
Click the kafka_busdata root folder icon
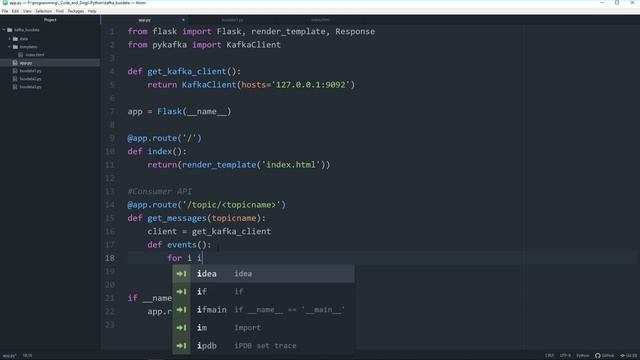[10, 30]
